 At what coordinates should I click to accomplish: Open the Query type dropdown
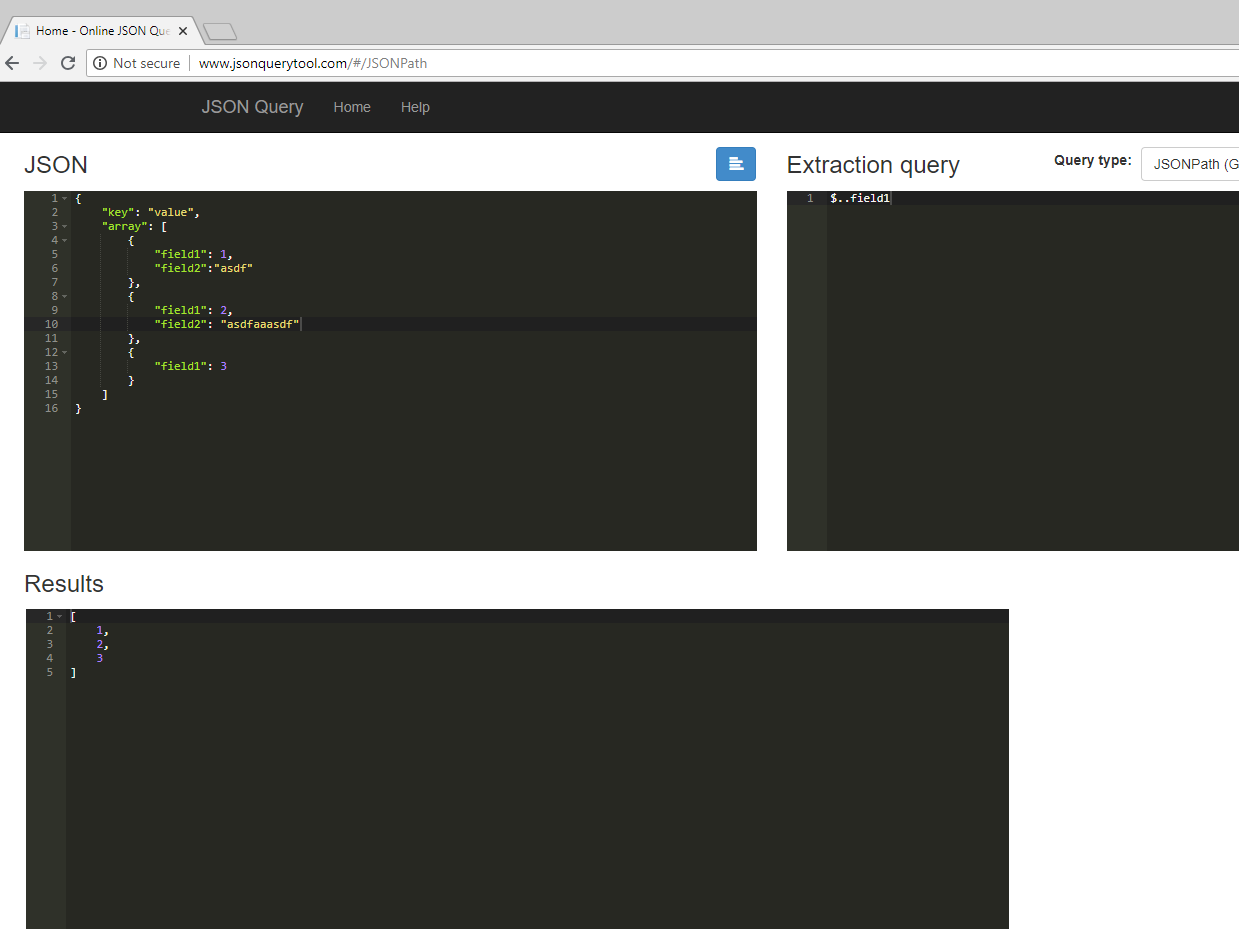click(x=1190, y=164)
